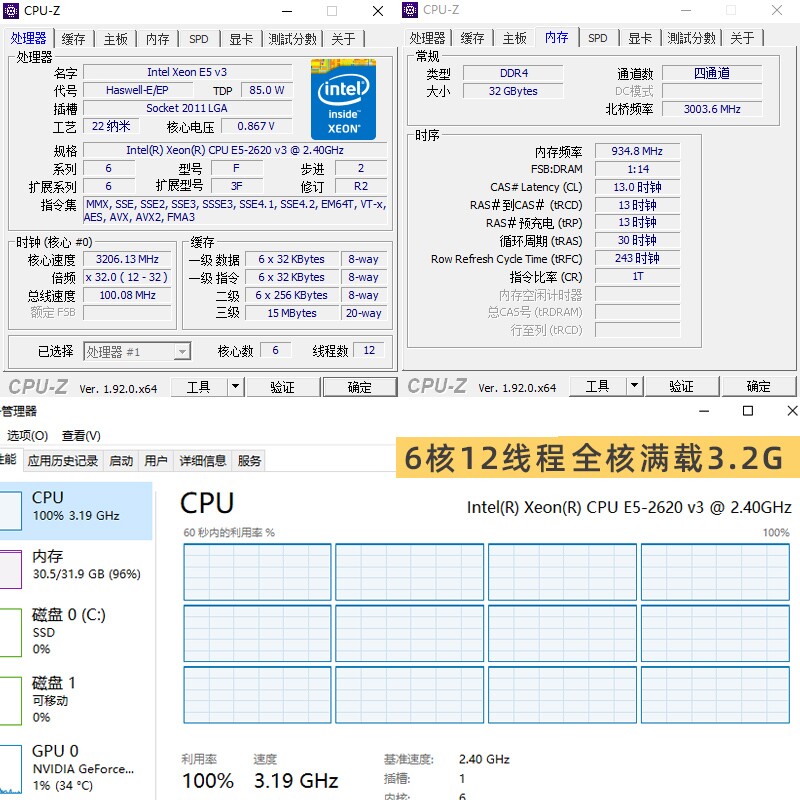
Task: Select the 处理器 tab in left CPU-Z window
Action: click(x=29, y=38)
